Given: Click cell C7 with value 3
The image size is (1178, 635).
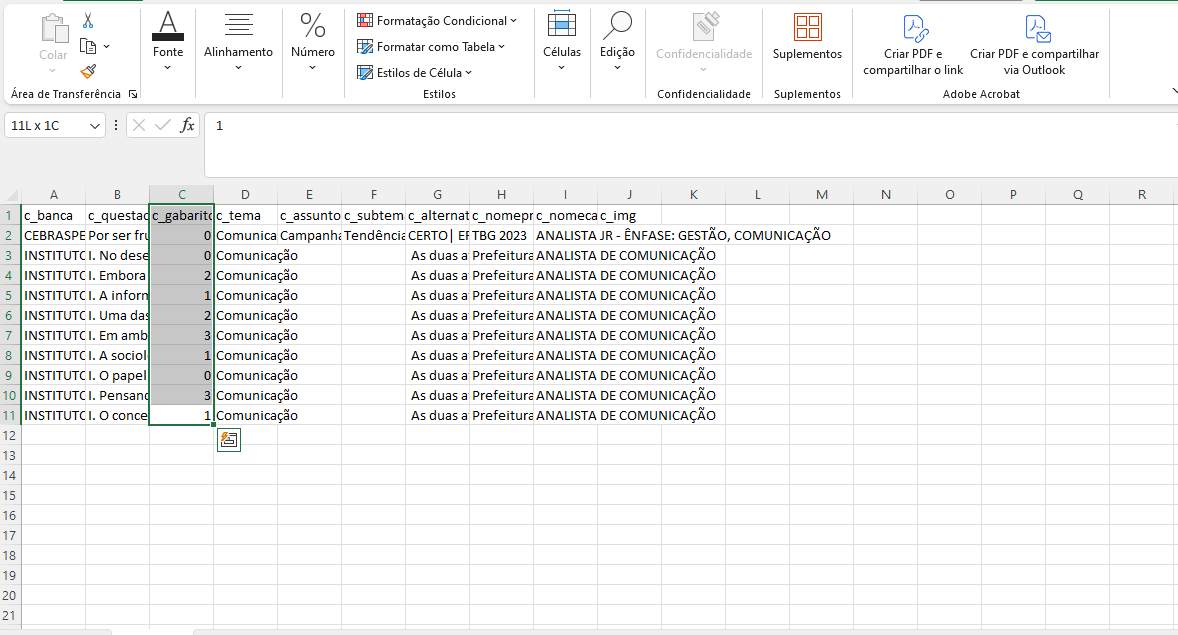Looking at the screenshot, I should [182, 335].
